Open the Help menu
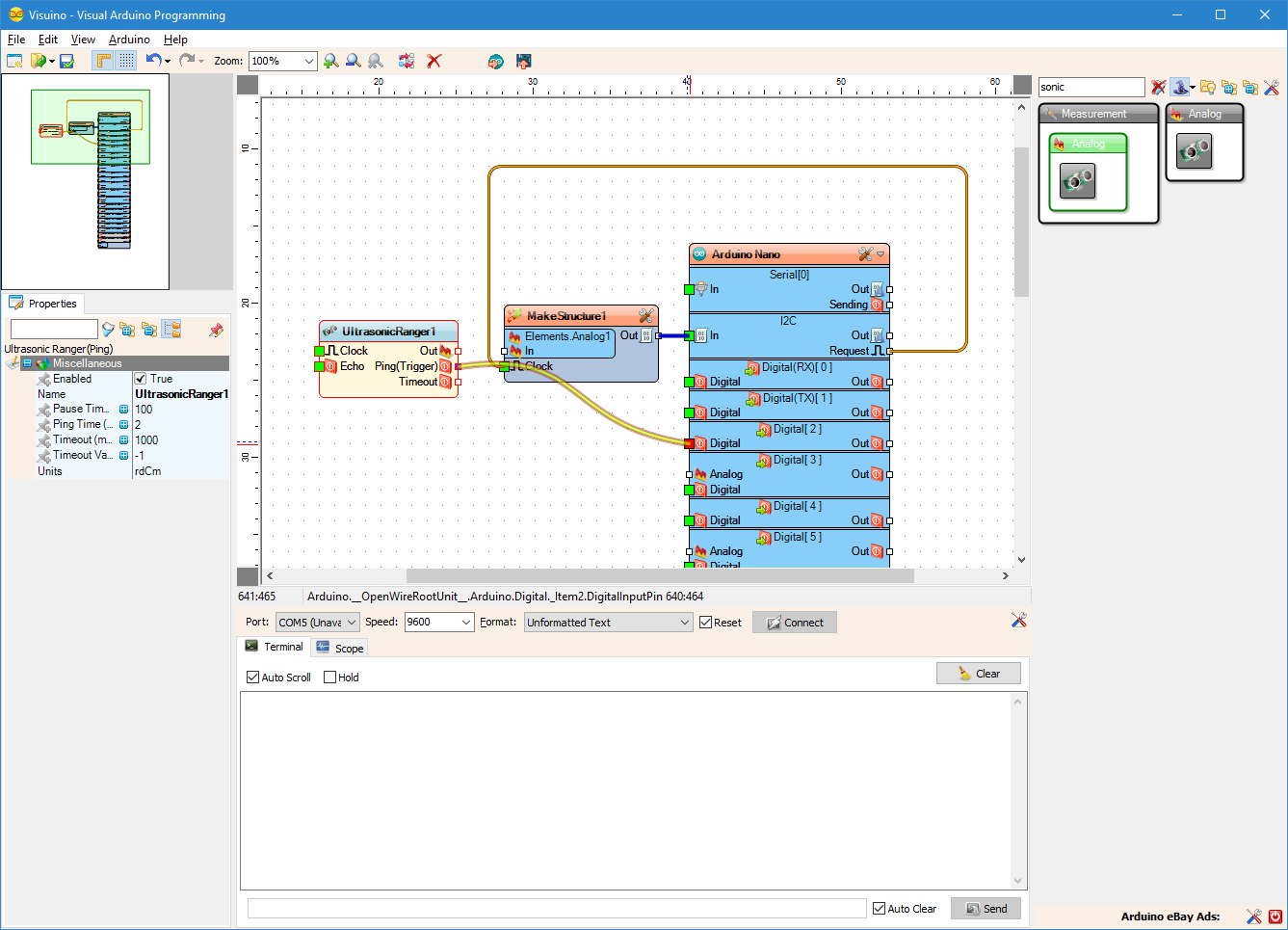The width and height of the screenshot is (1288, 930). (x=175, y=40)
